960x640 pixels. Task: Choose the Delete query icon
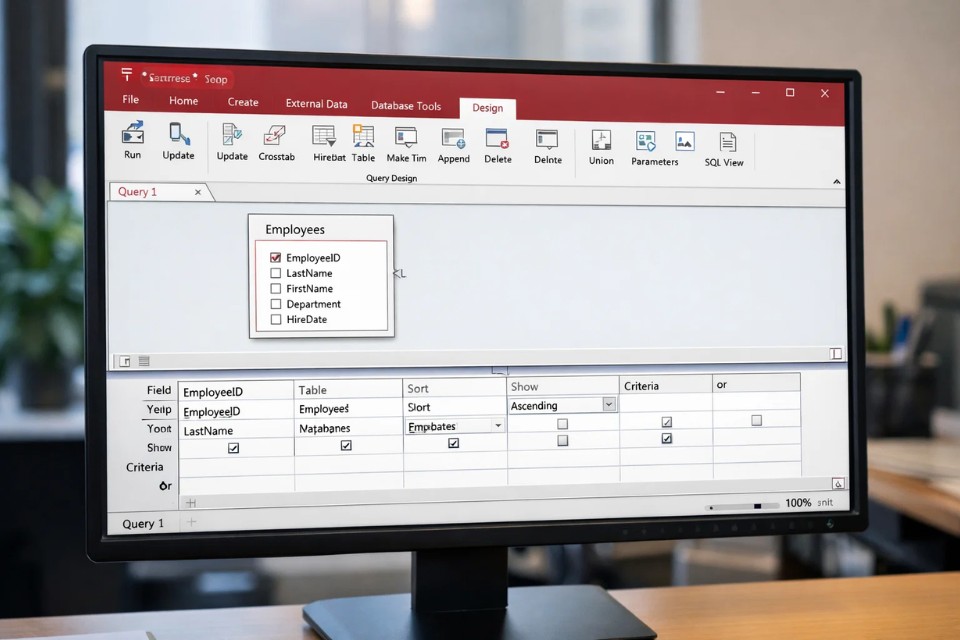497,139
